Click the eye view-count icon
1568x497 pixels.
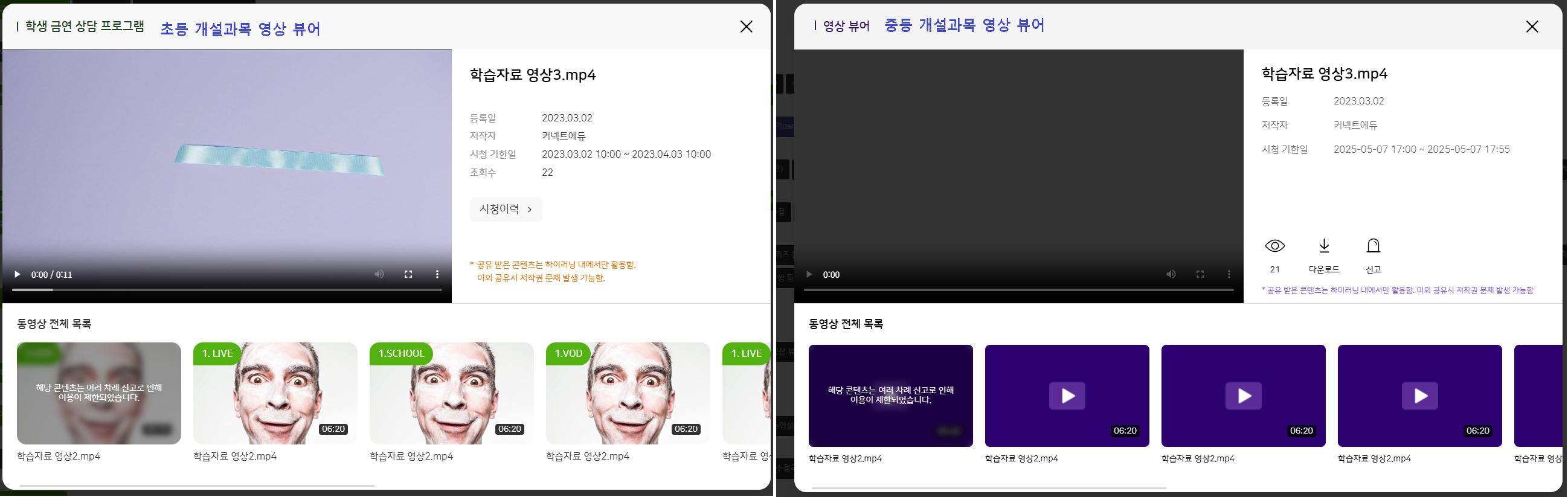[1274, 246]
